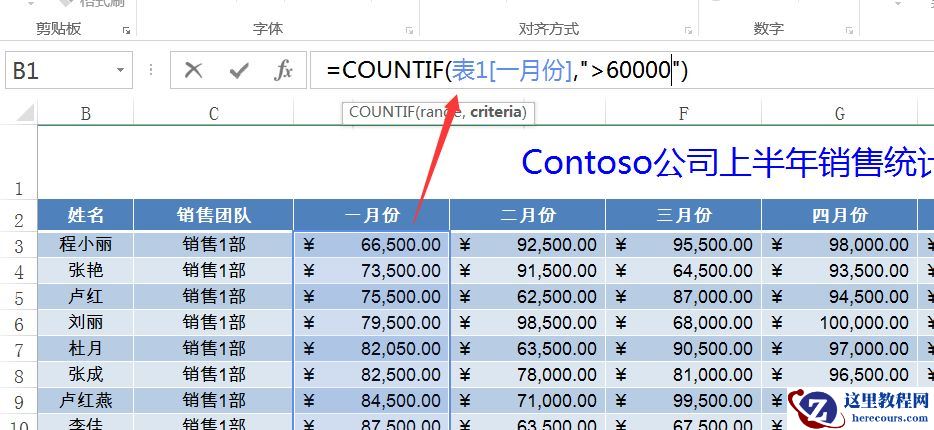Click the Name Box showing B1

(69, 70)
